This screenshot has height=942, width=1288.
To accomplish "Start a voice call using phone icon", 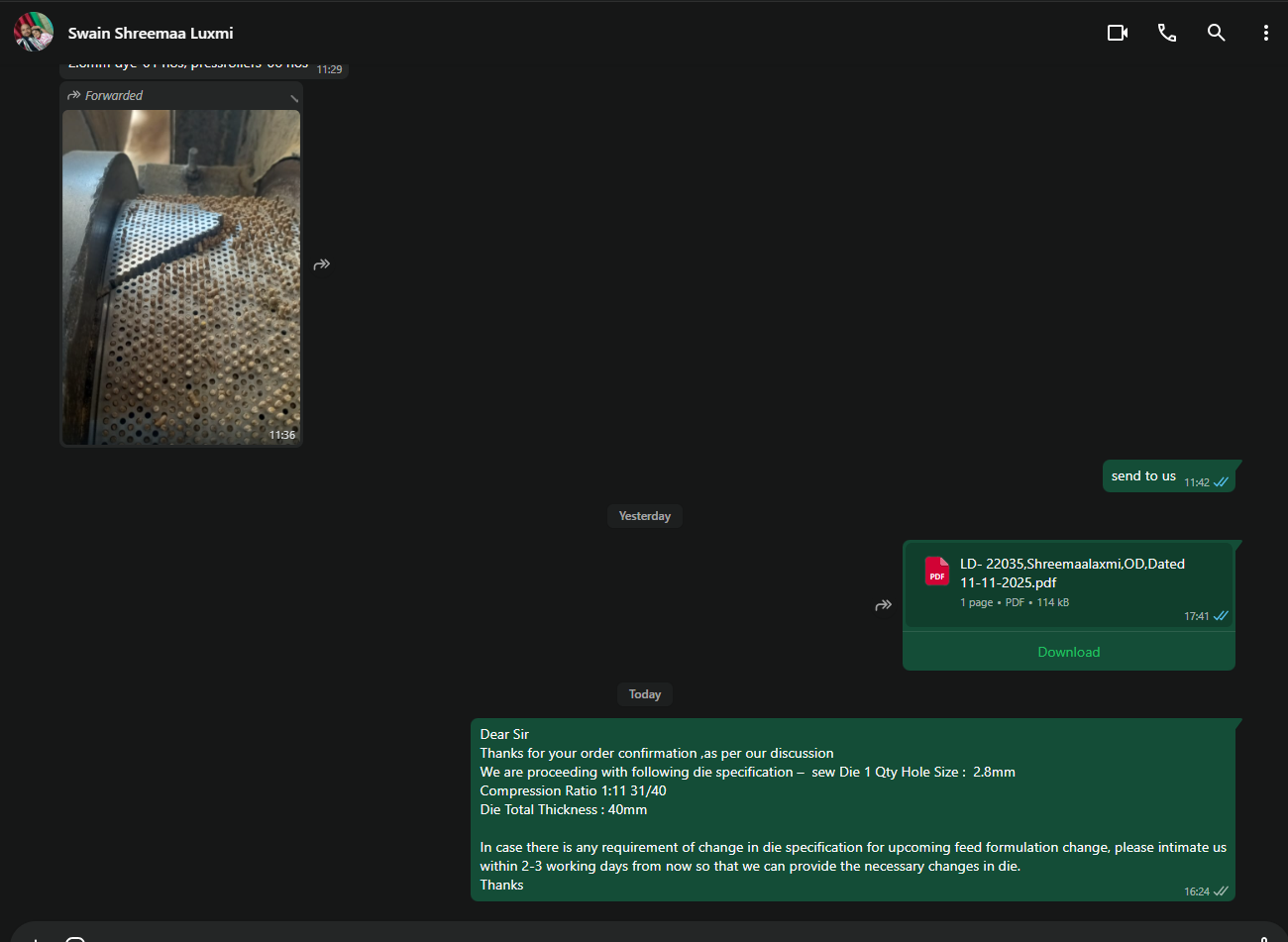I will click(x=1167, y=33).
